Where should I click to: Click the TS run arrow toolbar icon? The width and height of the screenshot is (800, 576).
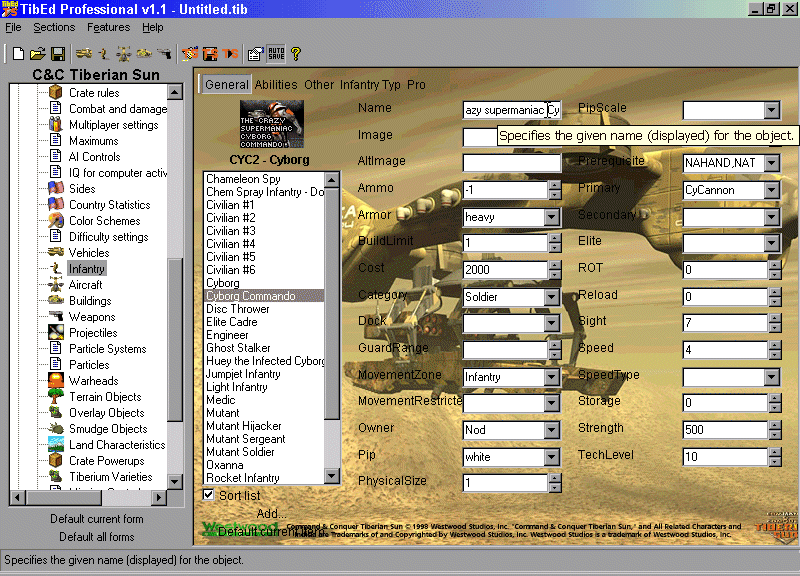pos(230,54)
